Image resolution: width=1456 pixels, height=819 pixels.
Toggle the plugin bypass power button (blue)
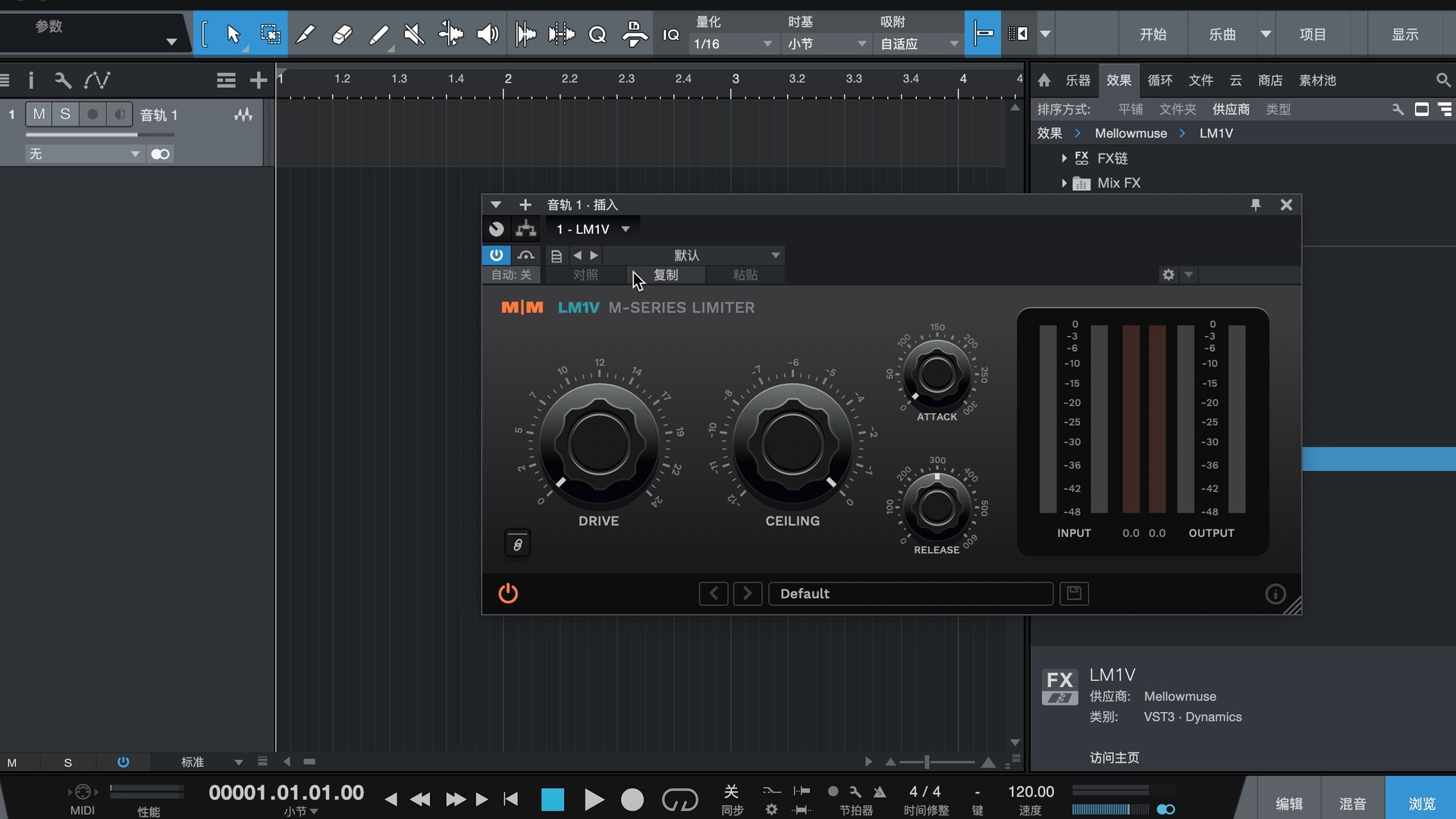coord(496,255)
